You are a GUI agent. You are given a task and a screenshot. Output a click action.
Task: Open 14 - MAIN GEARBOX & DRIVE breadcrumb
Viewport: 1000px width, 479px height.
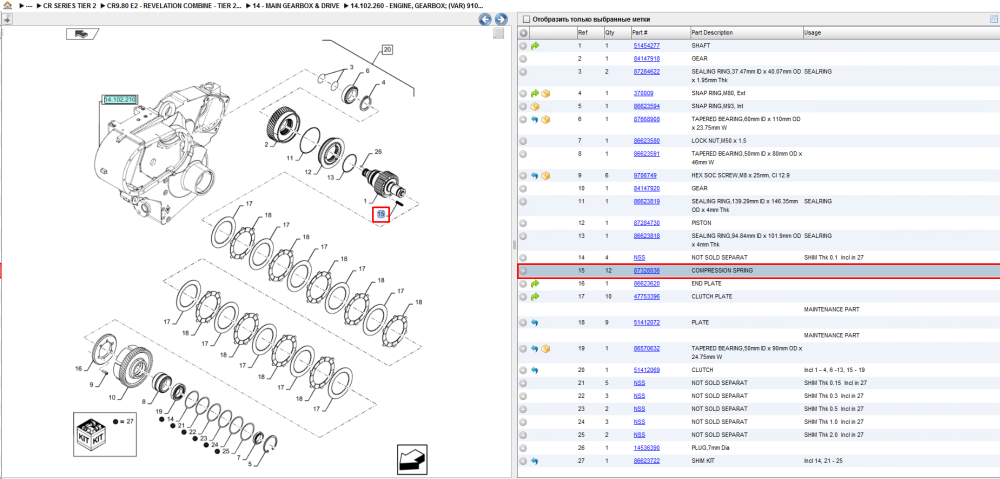[x=297, y=5]
